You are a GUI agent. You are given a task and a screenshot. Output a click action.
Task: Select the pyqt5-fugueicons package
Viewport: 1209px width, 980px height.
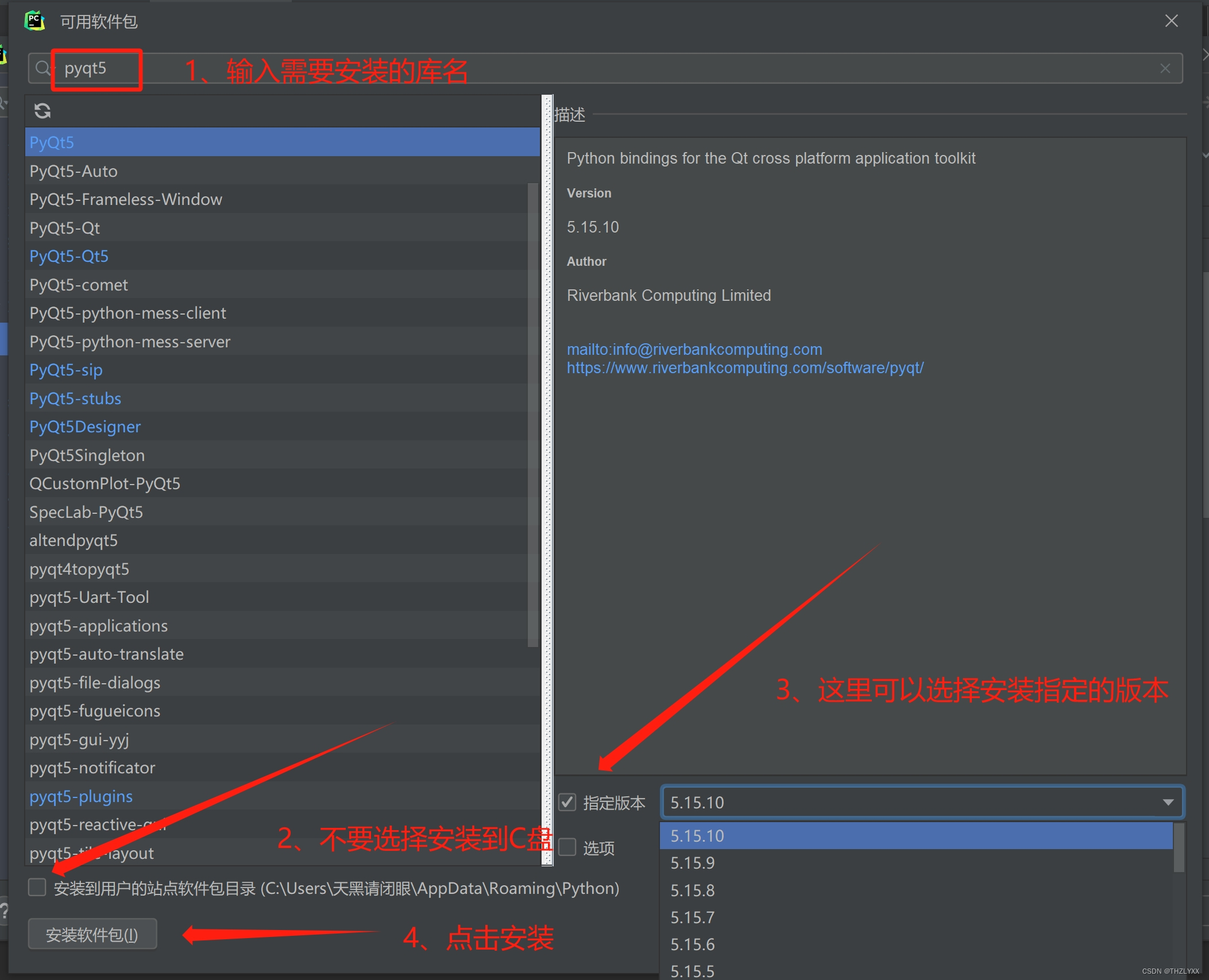coord(283,710)
